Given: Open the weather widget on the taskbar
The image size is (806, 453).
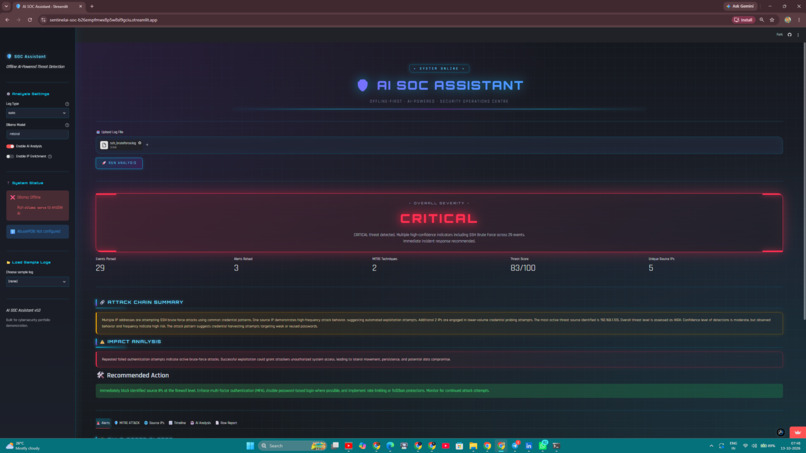Looking at the screenshot, I should click(x=23, y=446).
